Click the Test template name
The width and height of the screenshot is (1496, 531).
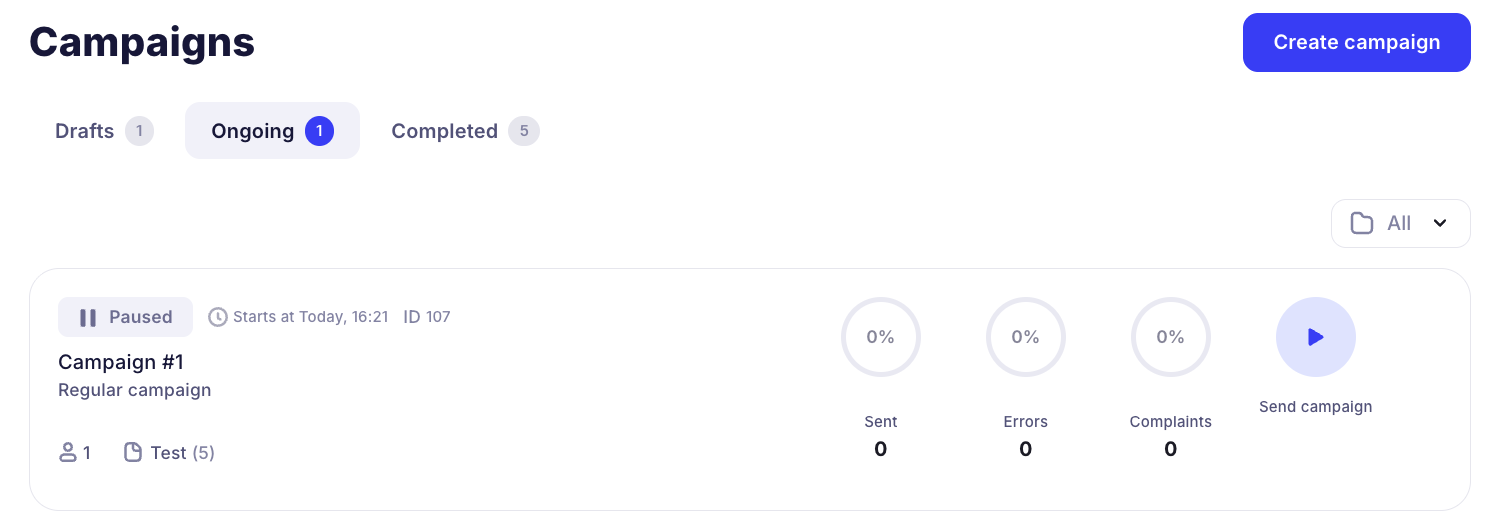[168, 453]
